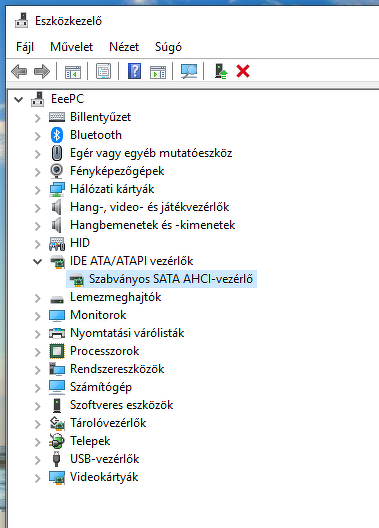Select the Videokártyák tree item
379x528 pixels.
[x=104, y=477]
